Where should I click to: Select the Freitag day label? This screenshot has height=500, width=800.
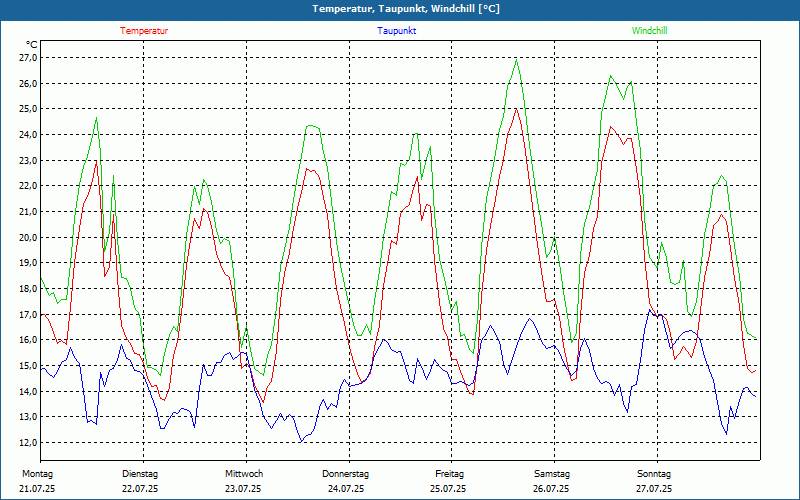pos(449,473)
